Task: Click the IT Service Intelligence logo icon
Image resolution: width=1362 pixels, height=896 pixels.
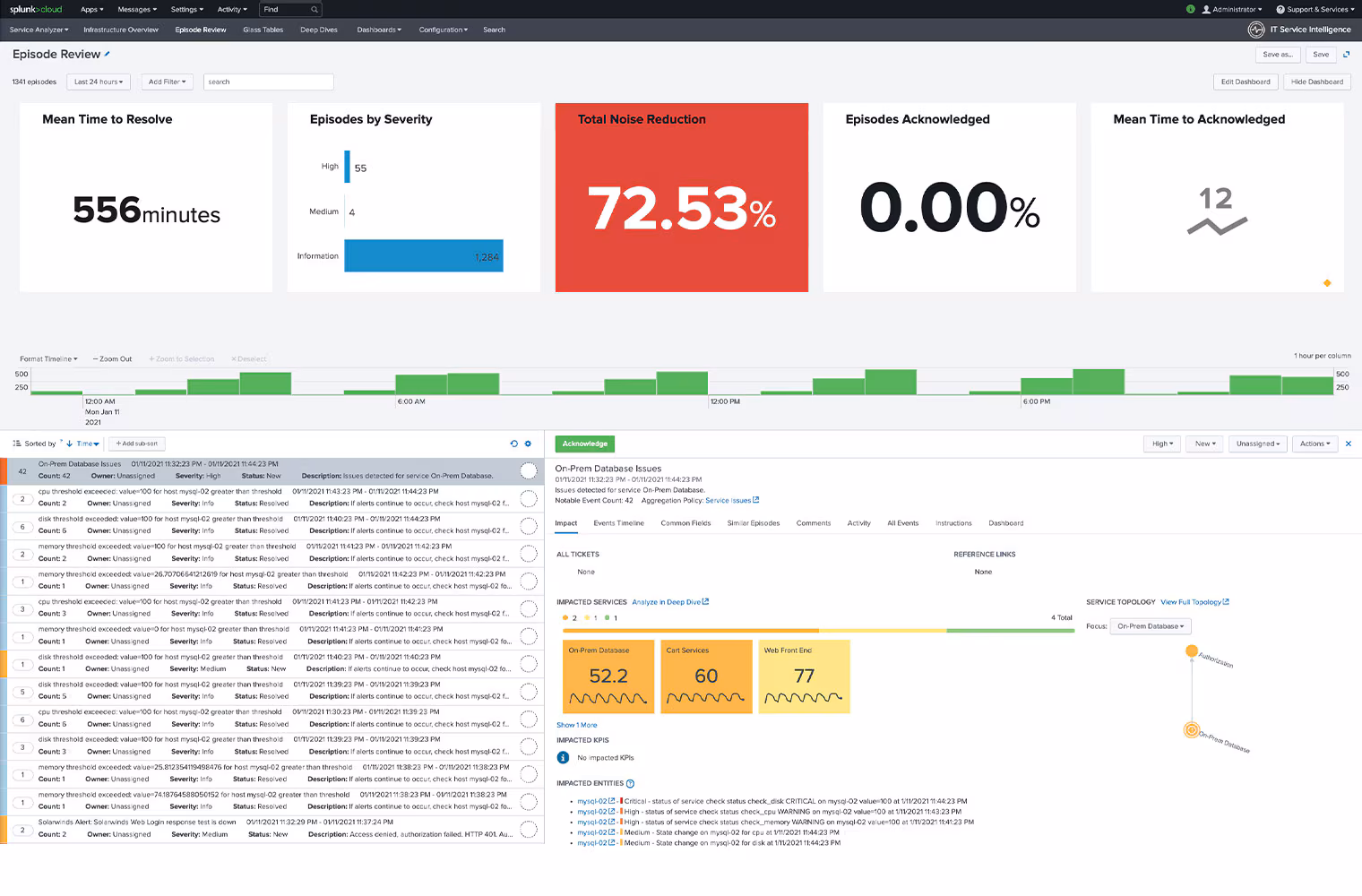Action: (1256, 30)
